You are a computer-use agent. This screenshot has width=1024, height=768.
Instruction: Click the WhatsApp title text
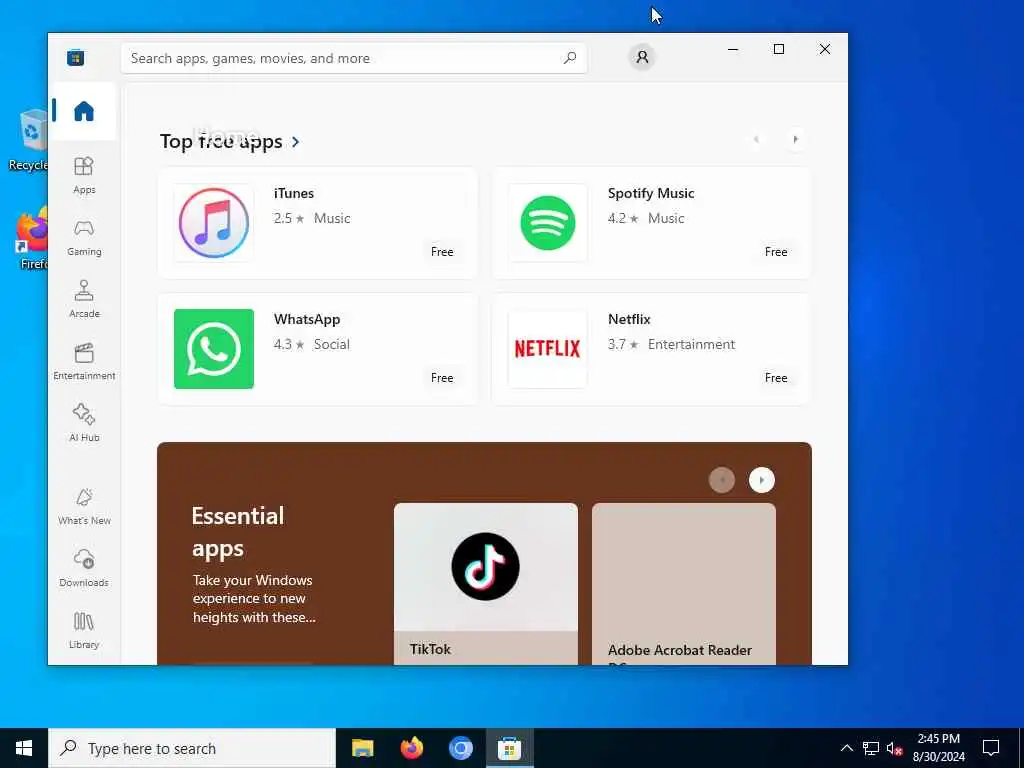tap(307, 319)
